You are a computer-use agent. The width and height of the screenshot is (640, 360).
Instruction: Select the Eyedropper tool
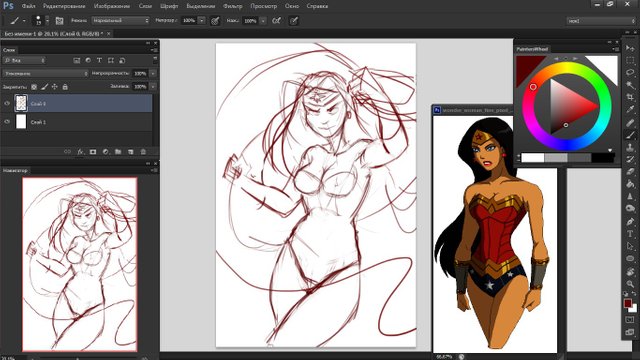(x=630, y=110)
